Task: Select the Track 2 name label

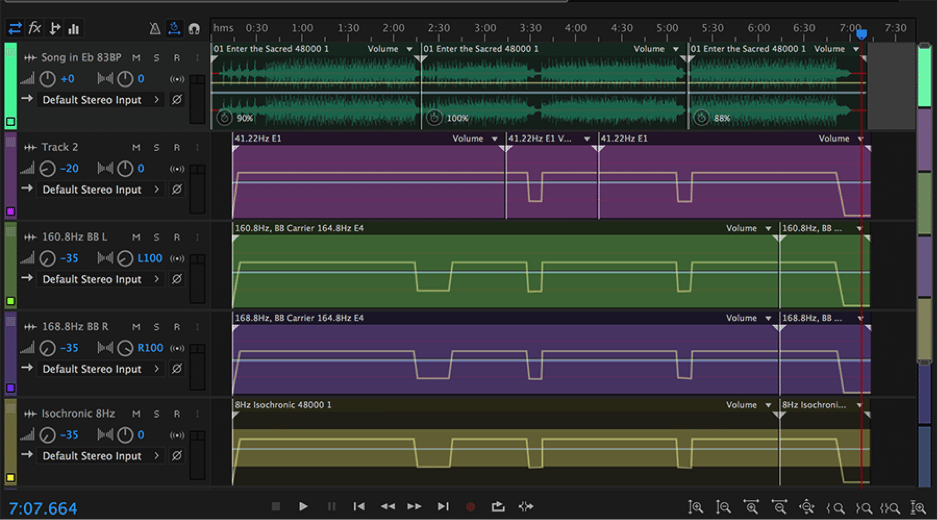Action: tap(60, 147)
